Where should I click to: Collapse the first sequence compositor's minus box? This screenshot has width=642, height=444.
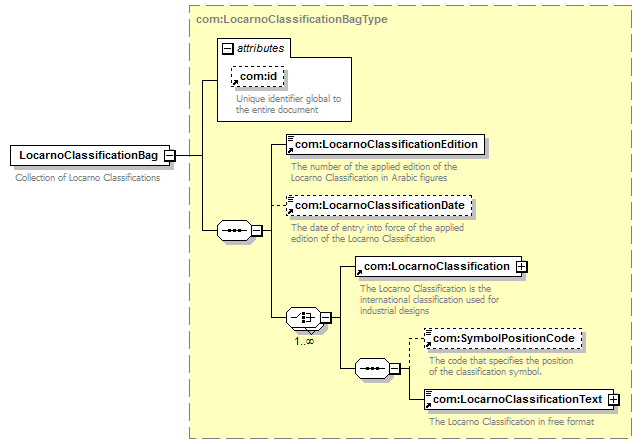[256, 230]
